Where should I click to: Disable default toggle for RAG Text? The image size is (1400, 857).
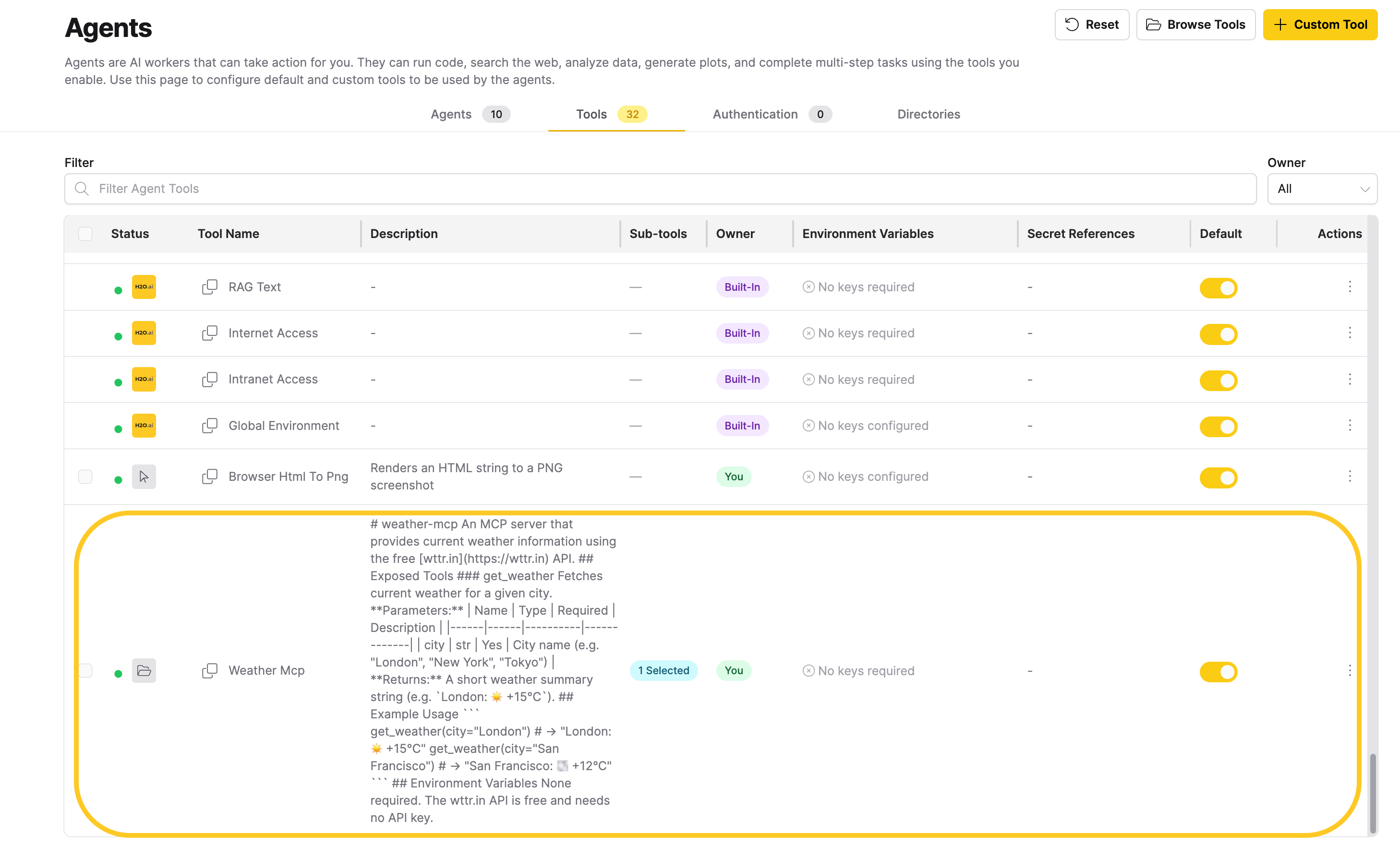coord(1218,288)
